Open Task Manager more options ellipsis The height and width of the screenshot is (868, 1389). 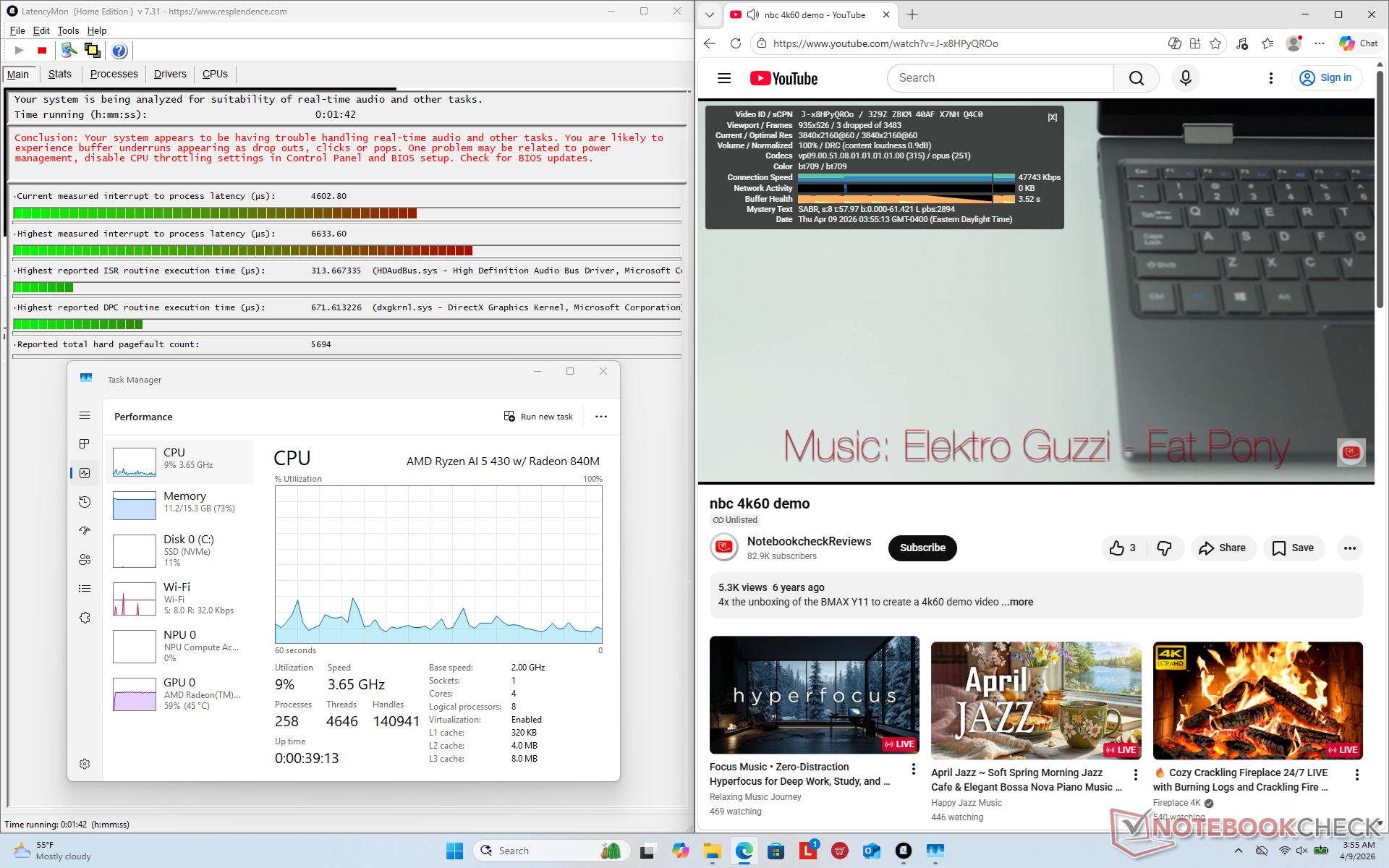[x=601, y=417]
